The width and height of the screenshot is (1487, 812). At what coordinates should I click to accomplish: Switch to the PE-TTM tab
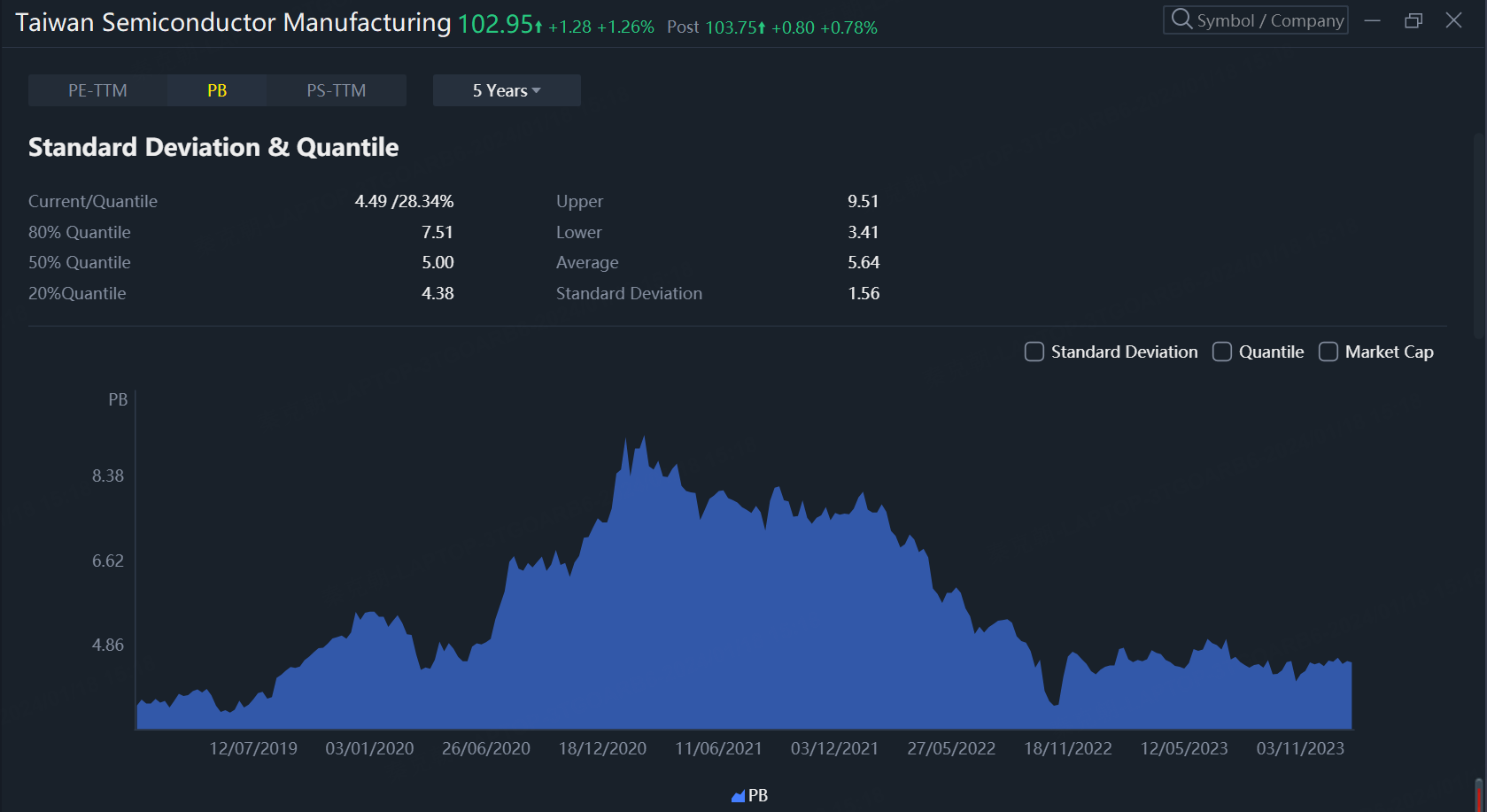pos(97,90)
